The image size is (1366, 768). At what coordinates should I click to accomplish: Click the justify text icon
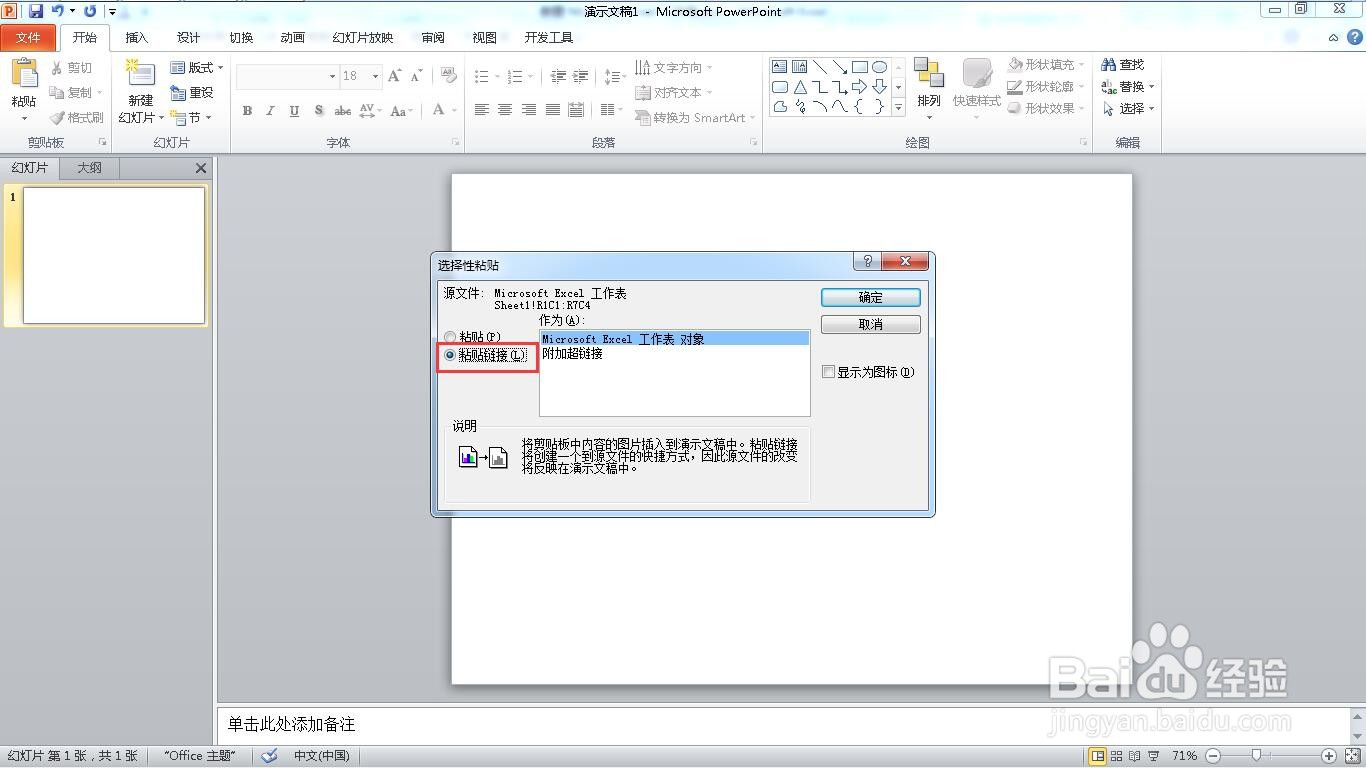(552, 110)
